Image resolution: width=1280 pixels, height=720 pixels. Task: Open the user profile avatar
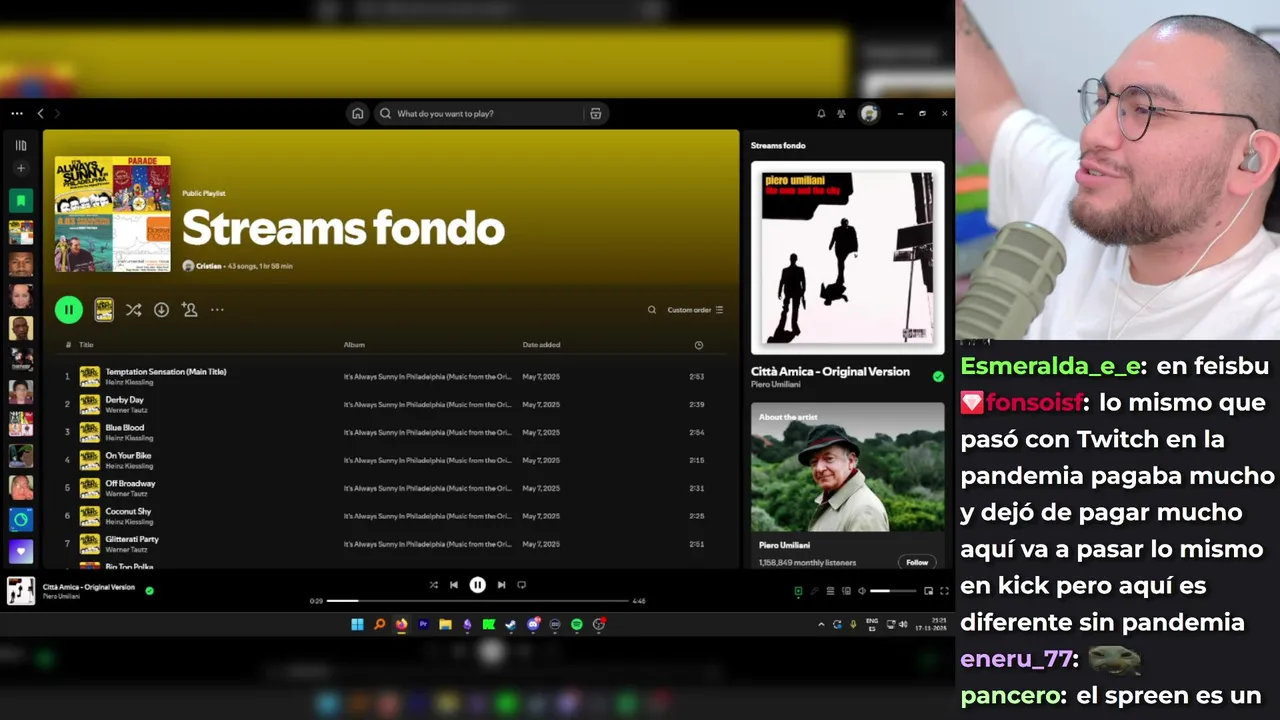869,113
